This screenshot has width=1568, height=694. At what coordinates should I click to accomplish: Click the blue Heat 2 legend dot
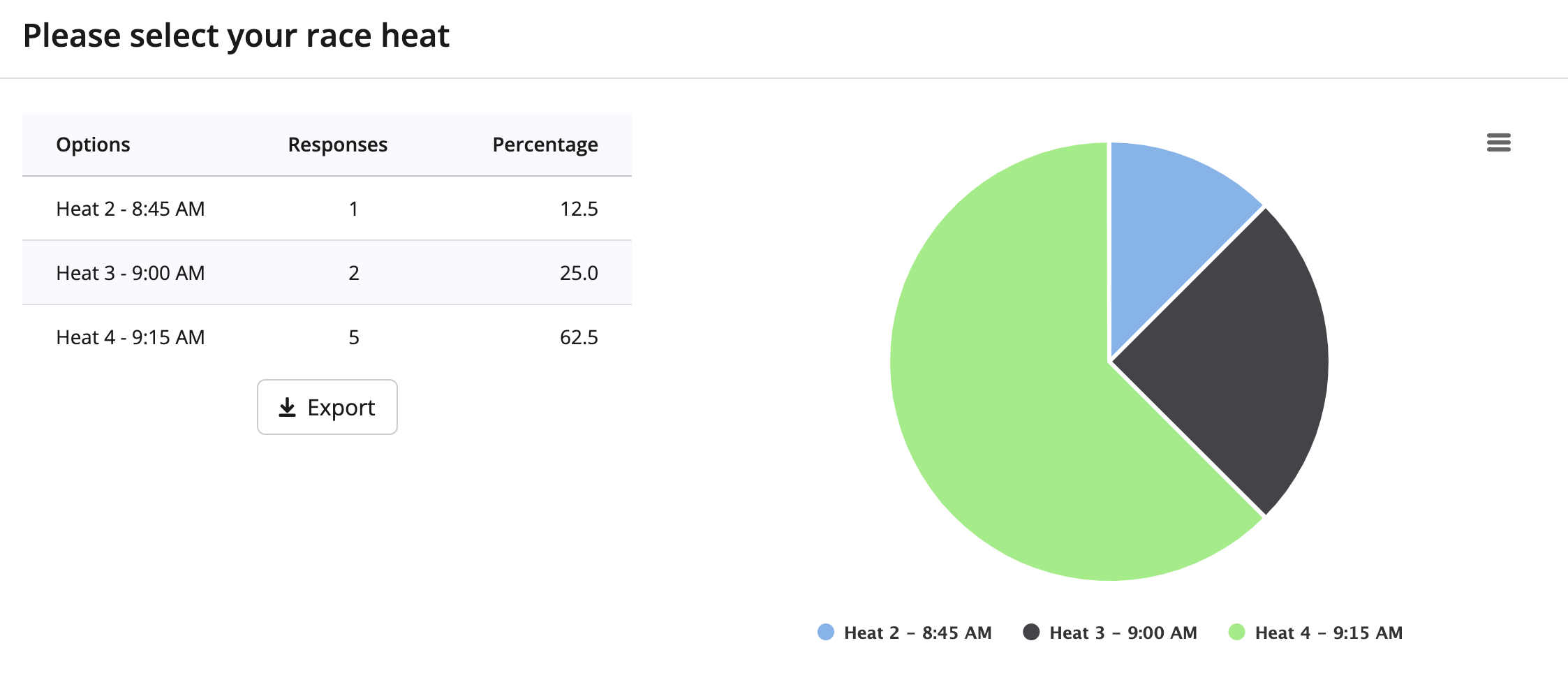(x=826, y=633)
